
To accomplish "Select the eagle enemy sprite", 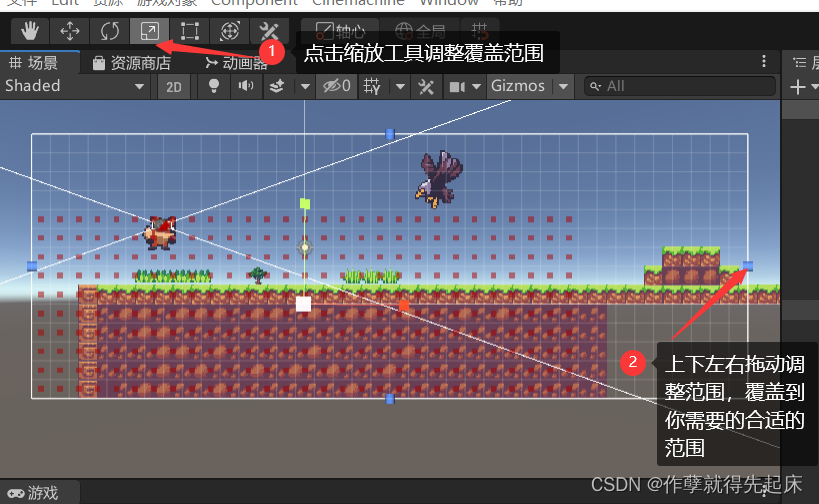I will coord(439,180).
